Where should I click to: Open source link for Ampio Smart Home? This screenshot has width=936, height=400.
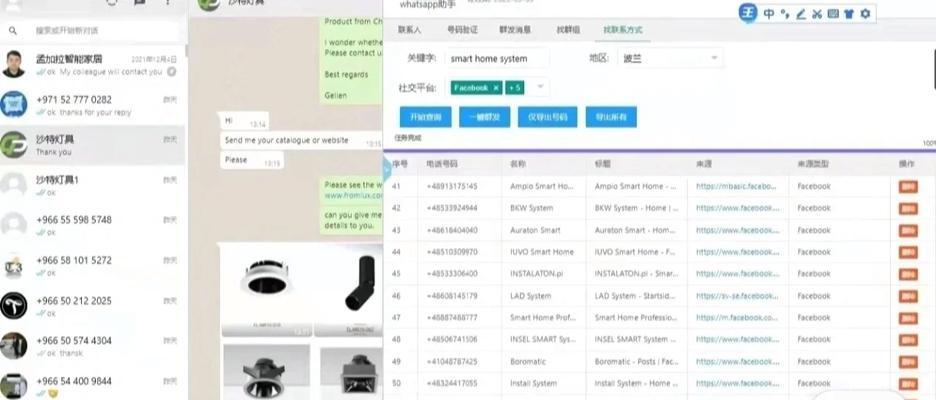pyautogui.click(x=737, y=187)
